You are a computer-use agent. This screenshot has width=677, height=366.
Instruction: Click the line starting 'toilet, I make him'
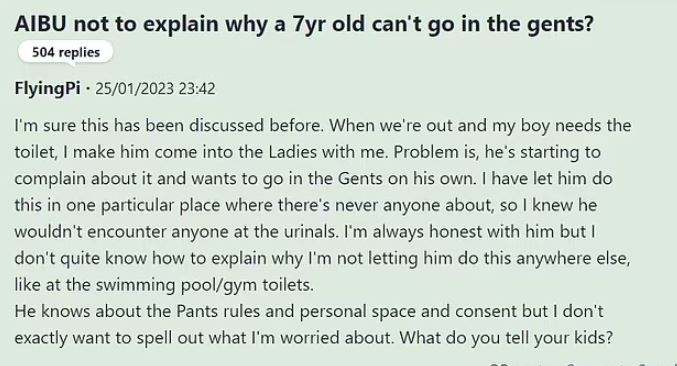[x=307, y=152]
